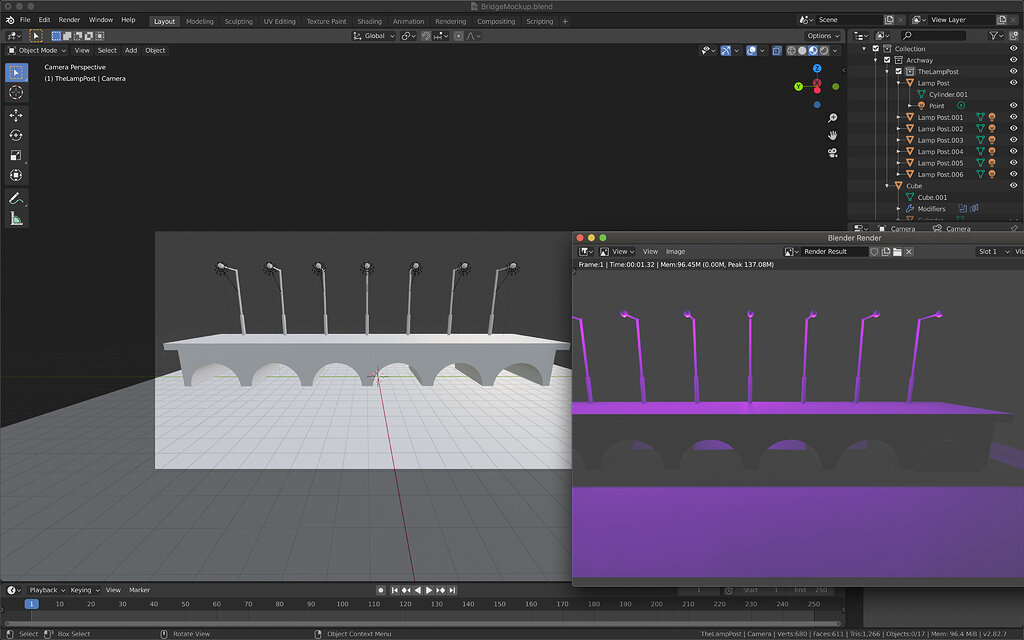Uncheck the Archway collection checkbox

[x=887, y=60]
